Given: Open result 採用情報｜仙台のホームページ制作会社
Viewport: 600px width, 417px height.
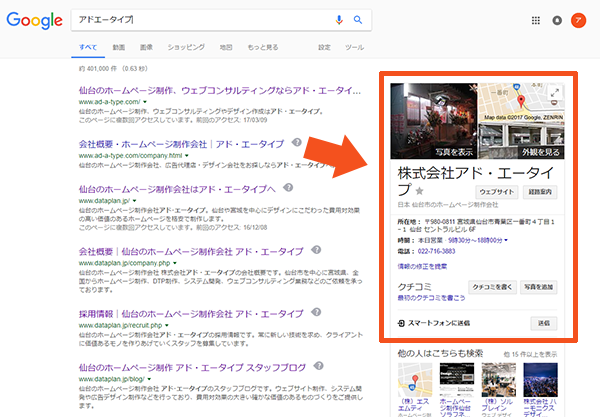Looking at the screenshot, I should (x=191, y=314).
